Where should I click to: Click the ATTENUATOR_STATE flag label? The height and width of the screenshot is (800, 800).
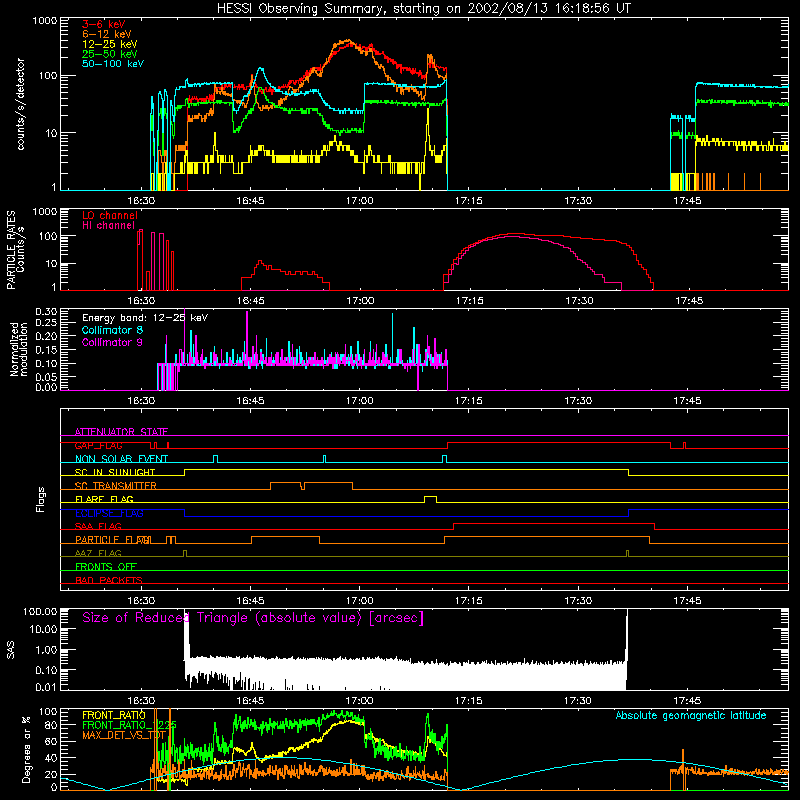point(121,432)
